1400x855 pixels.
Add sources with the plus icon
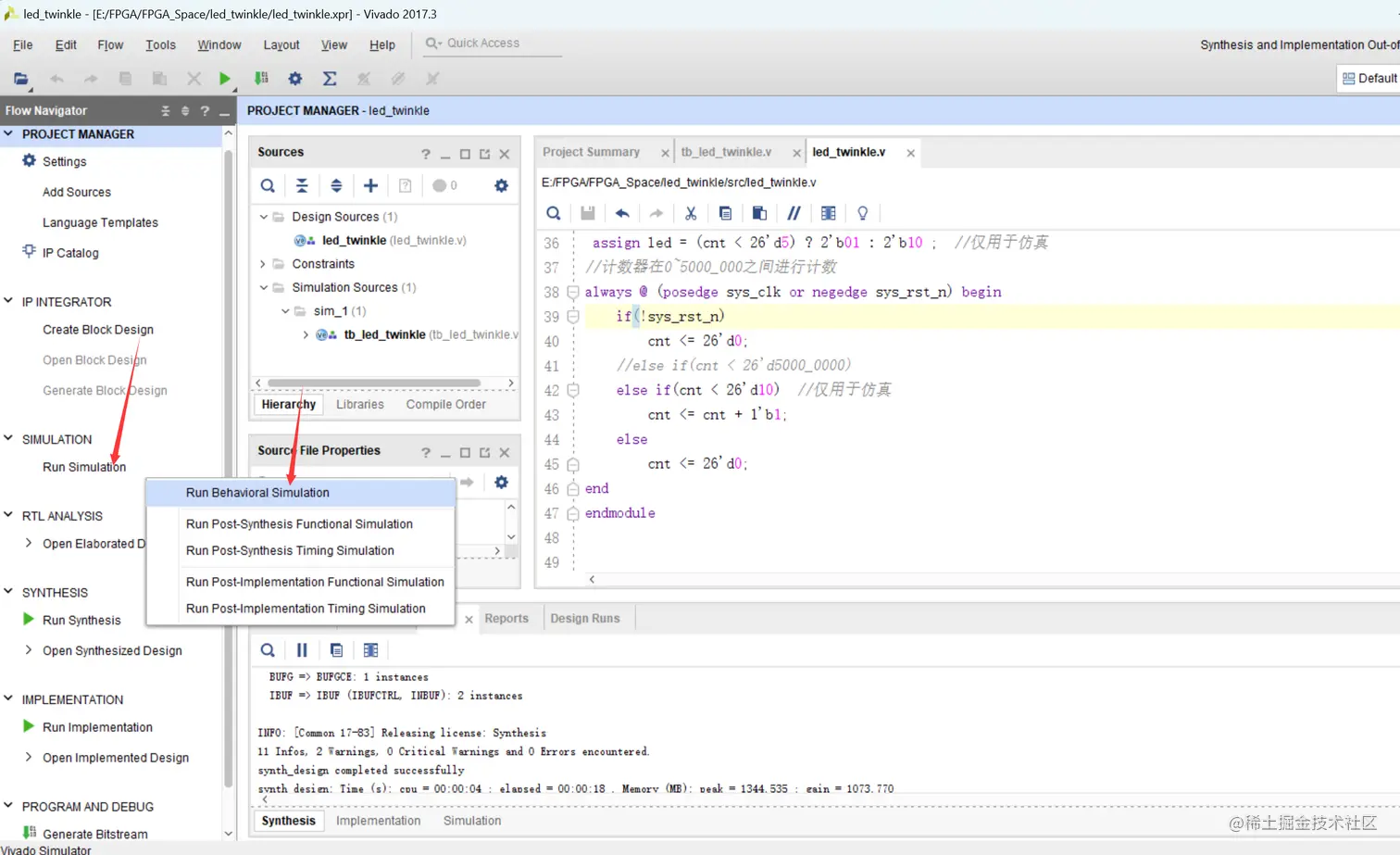(x=370, y=185)
